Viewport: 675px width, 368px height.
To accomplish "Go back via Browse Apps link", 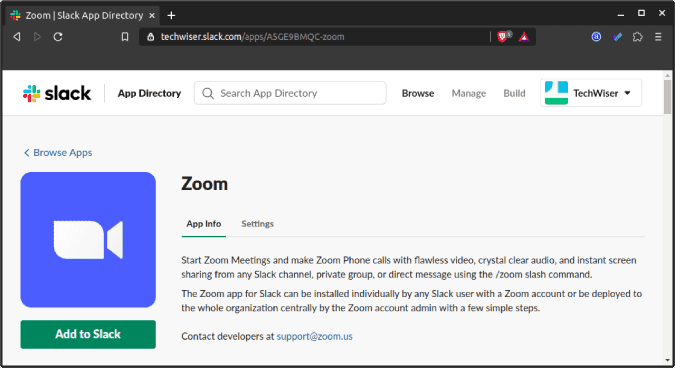I will [x=58, y=153].
